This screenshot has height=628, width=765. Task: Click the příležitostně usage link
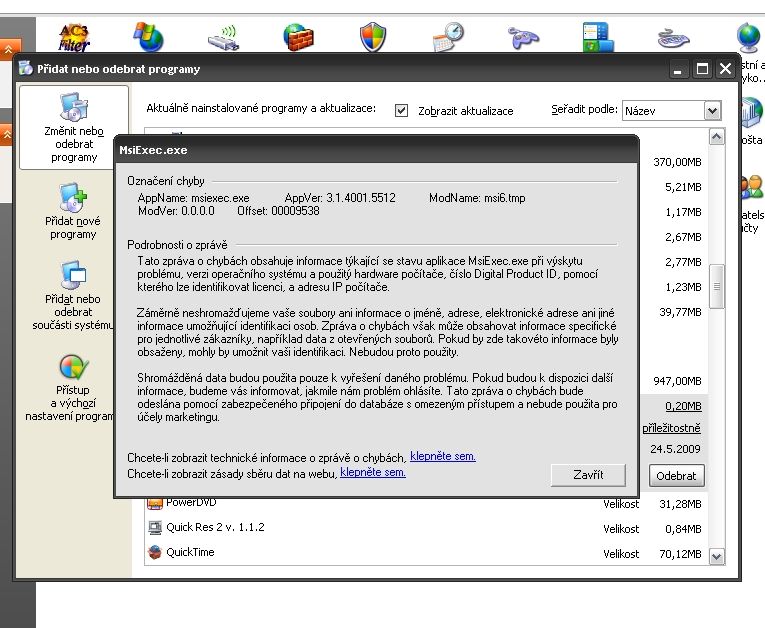click(671, 428)
